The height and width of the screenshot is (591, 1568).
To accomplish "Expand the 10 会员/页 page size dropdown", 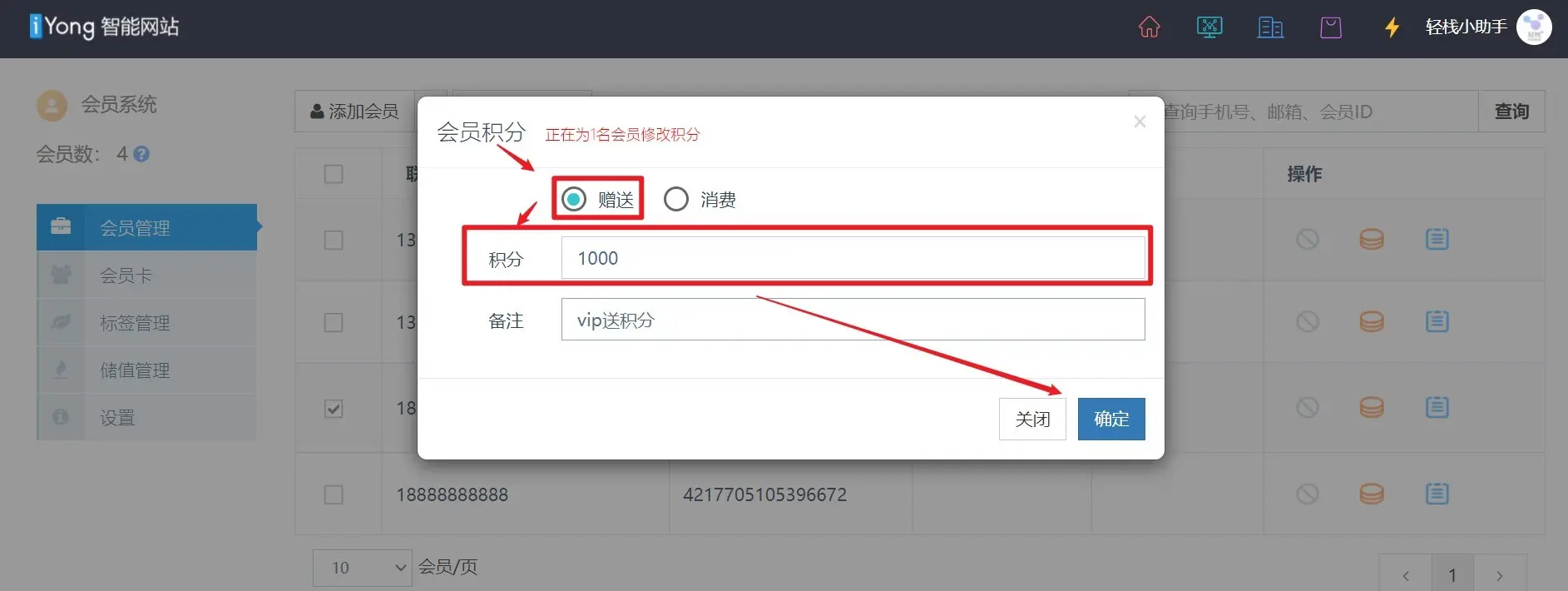I will [x=363, y=568].
